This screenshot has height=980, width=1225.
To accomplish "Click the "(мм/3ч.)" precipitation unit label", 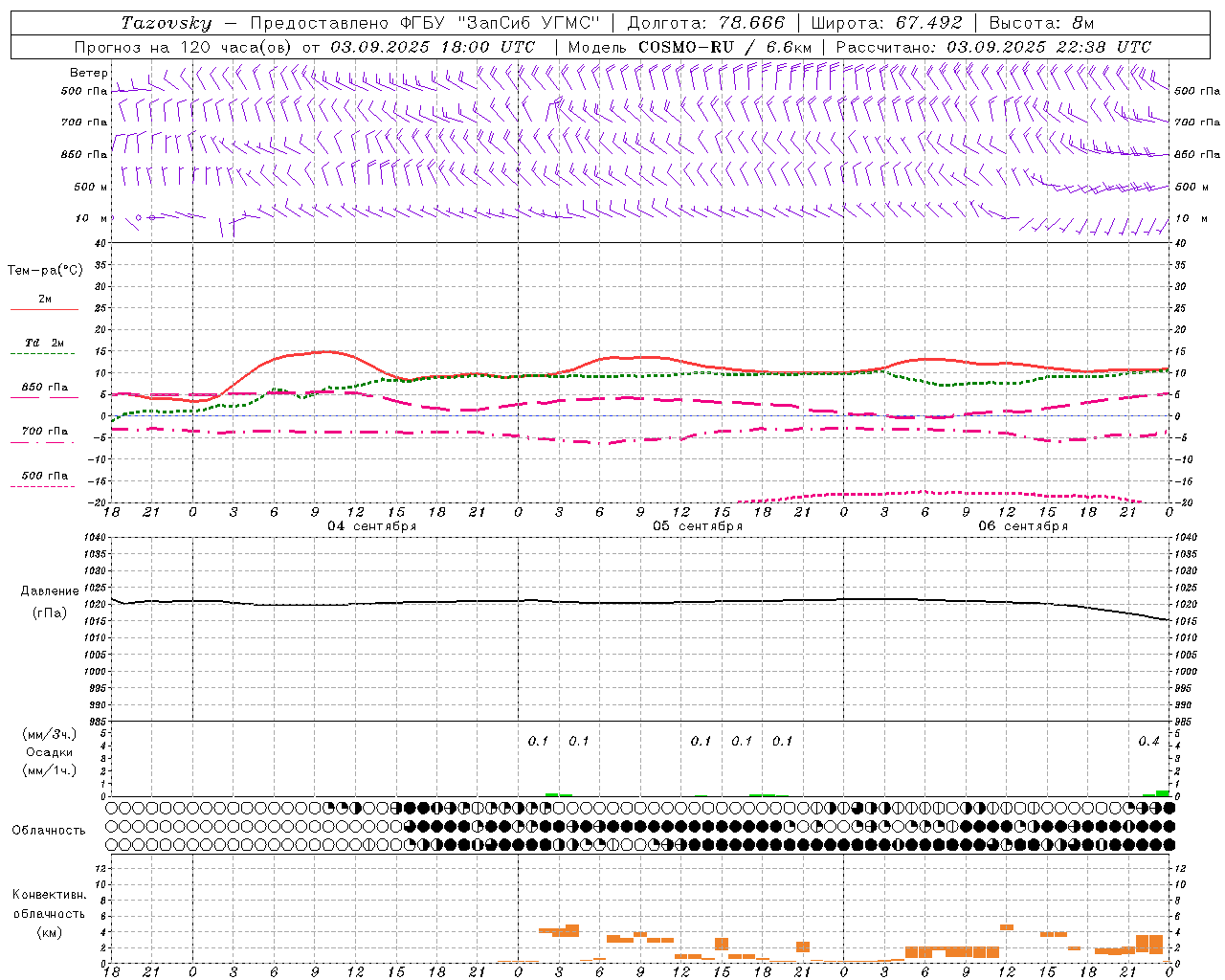I will pyautogui.click(x=50, y=734).
